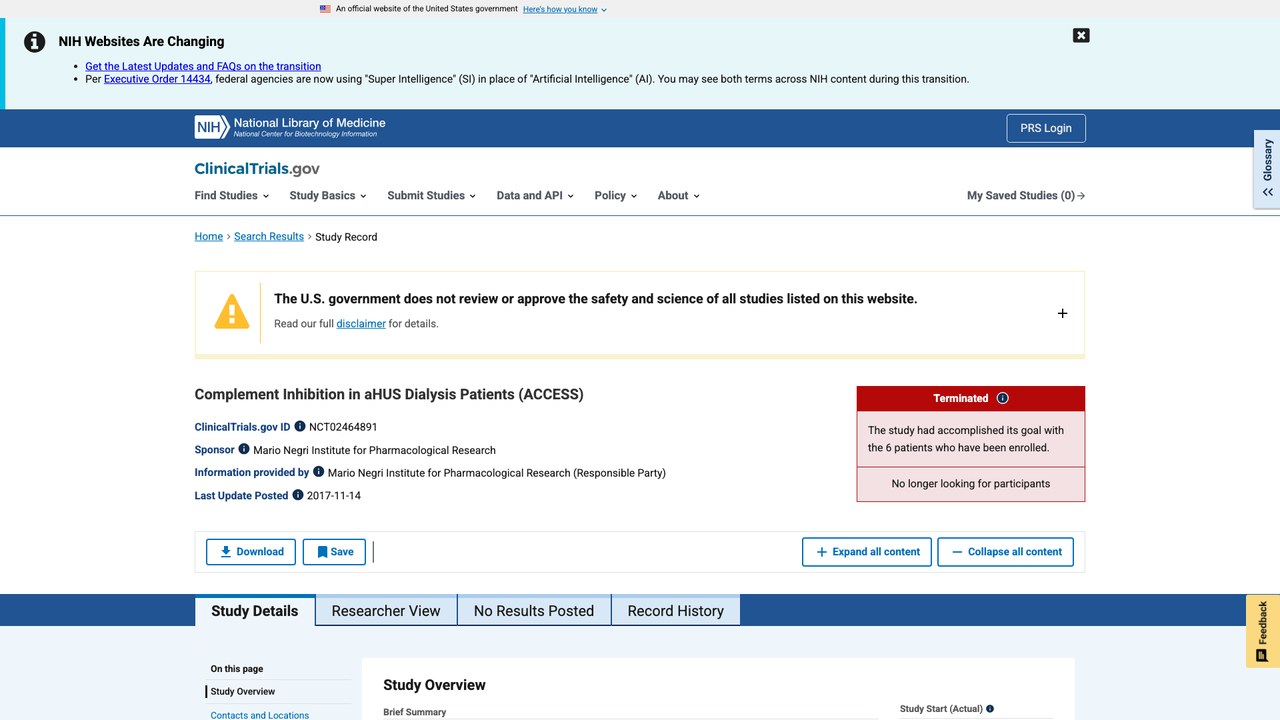Save this study
Screen dimensions: 1280x720
pyautogui.click(x=334, y=552)
